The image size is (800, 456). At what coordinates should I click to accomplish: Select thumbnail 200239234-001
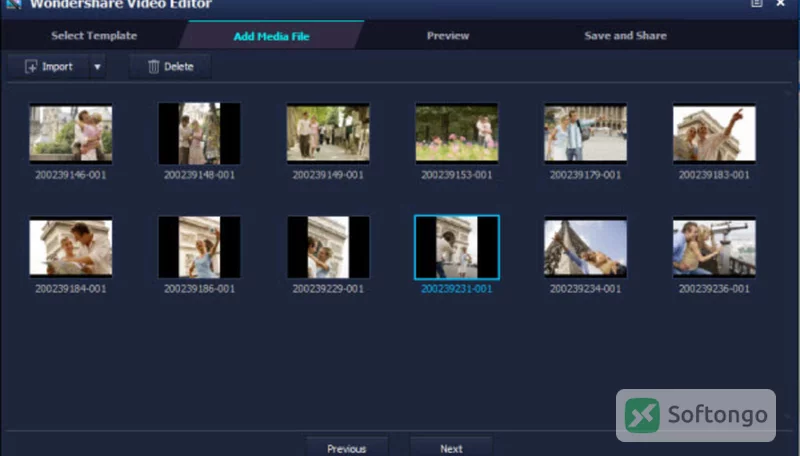(x=585, y=247)
